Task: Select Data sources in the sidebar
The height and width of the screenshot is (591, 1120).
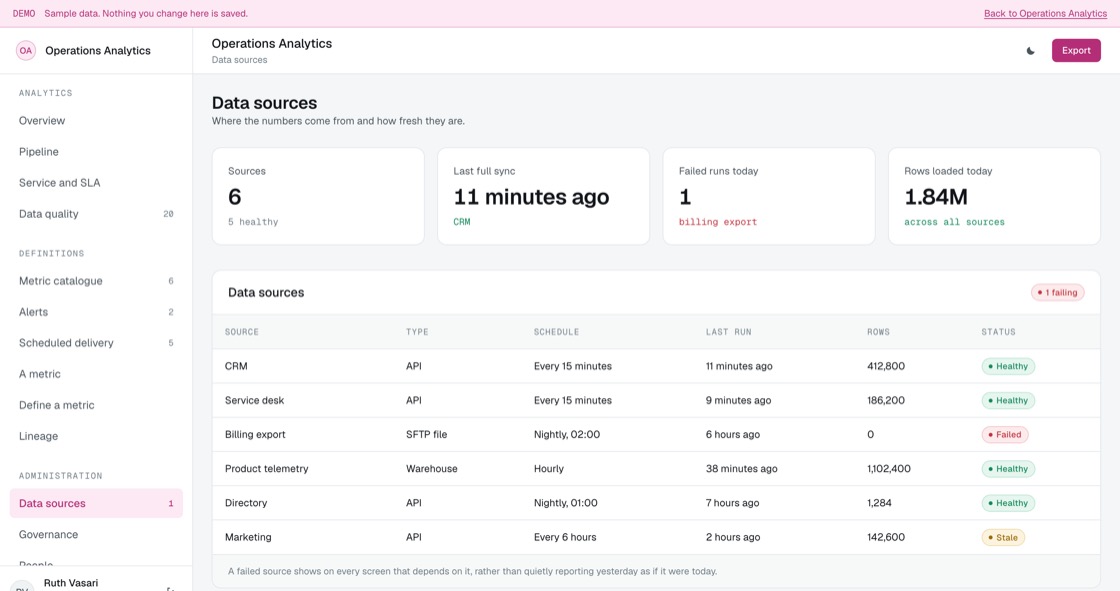Action: [x=96, y=503]
